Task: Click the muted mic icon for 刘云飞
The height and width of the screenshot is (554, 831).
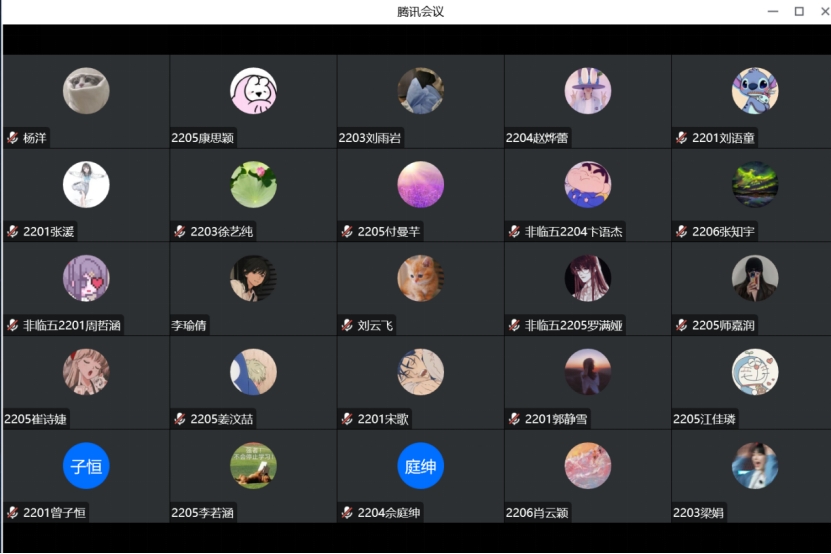Action: click(347, 326)
